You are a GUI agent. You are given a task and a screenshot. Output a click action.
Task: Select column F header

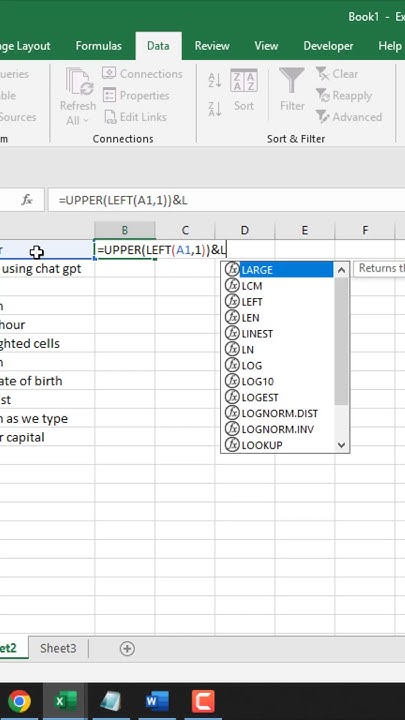tap(365, 230)
